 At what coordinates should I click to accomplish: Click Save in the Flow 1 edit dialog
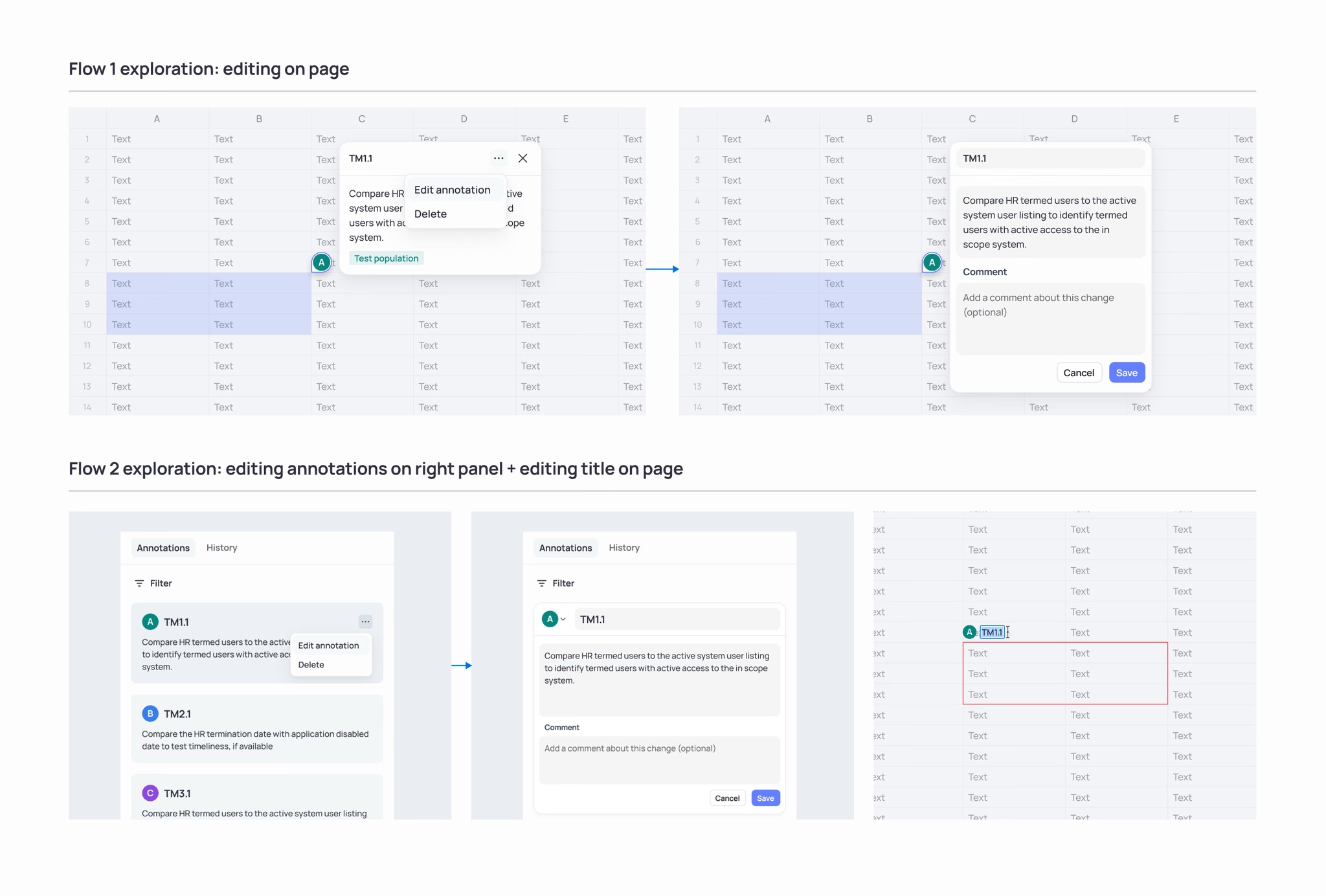click(1126, 373)
